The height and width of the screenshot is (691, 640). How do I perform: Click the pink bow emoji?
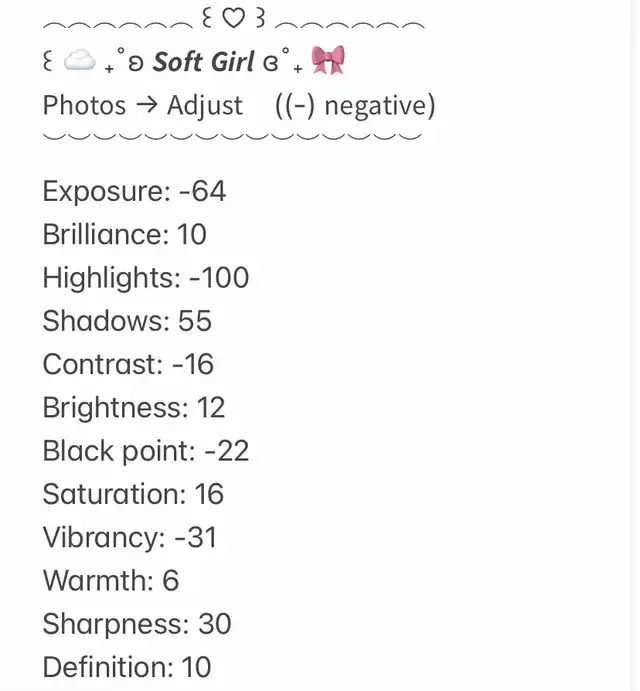click(328, 60)
